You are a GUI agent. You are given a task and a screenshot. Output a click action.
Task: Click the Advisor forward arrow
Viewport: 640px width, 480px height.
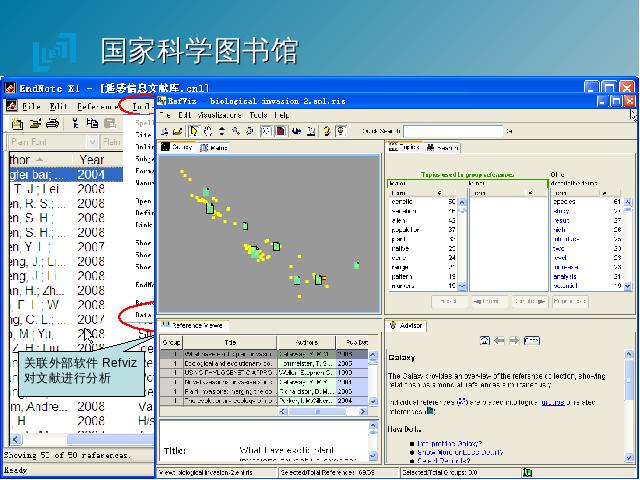pyautogui.click(x=514, y=340)
